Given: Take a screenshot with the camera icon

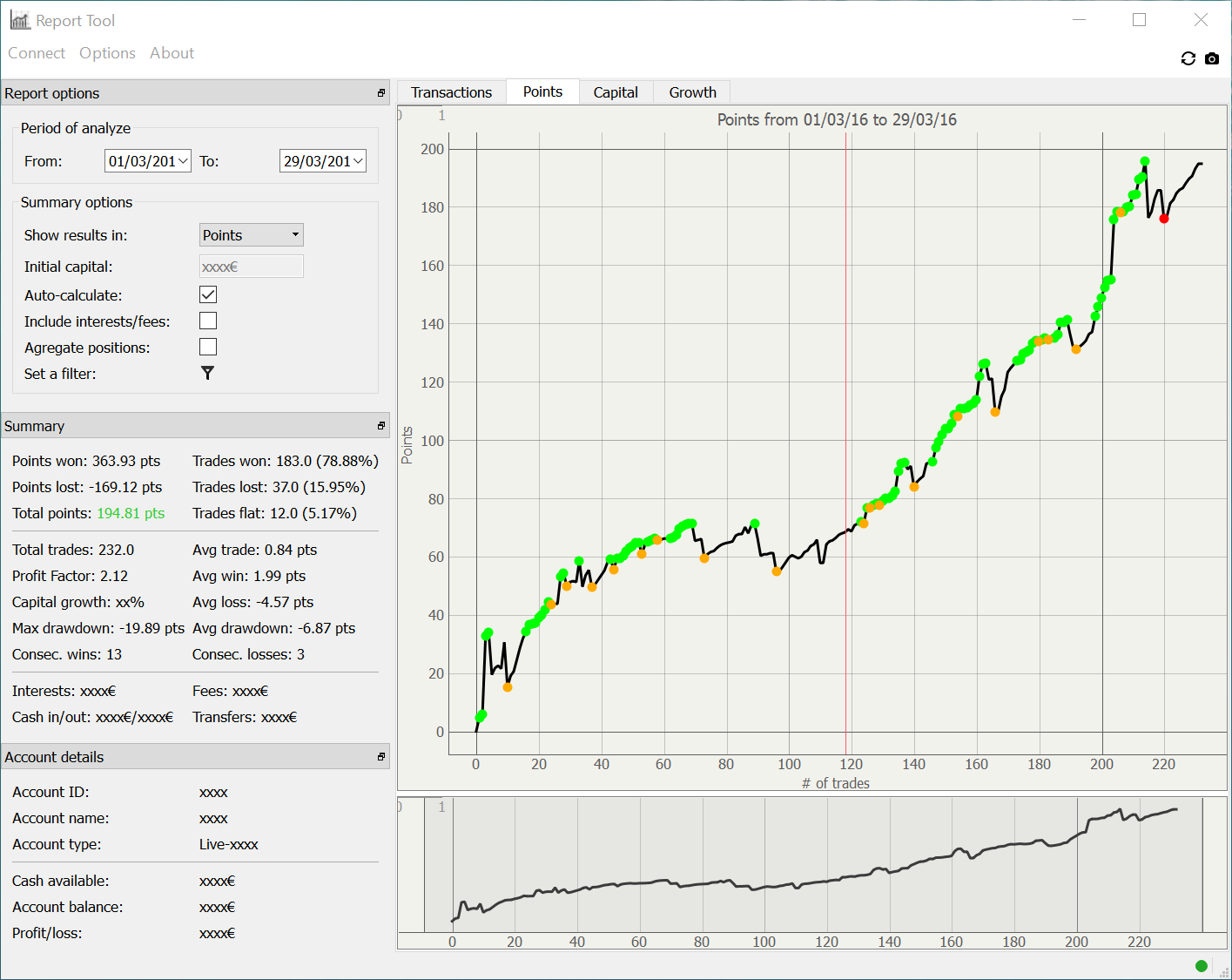Looking at the screenshot, I should click(x=1212, y=58).
